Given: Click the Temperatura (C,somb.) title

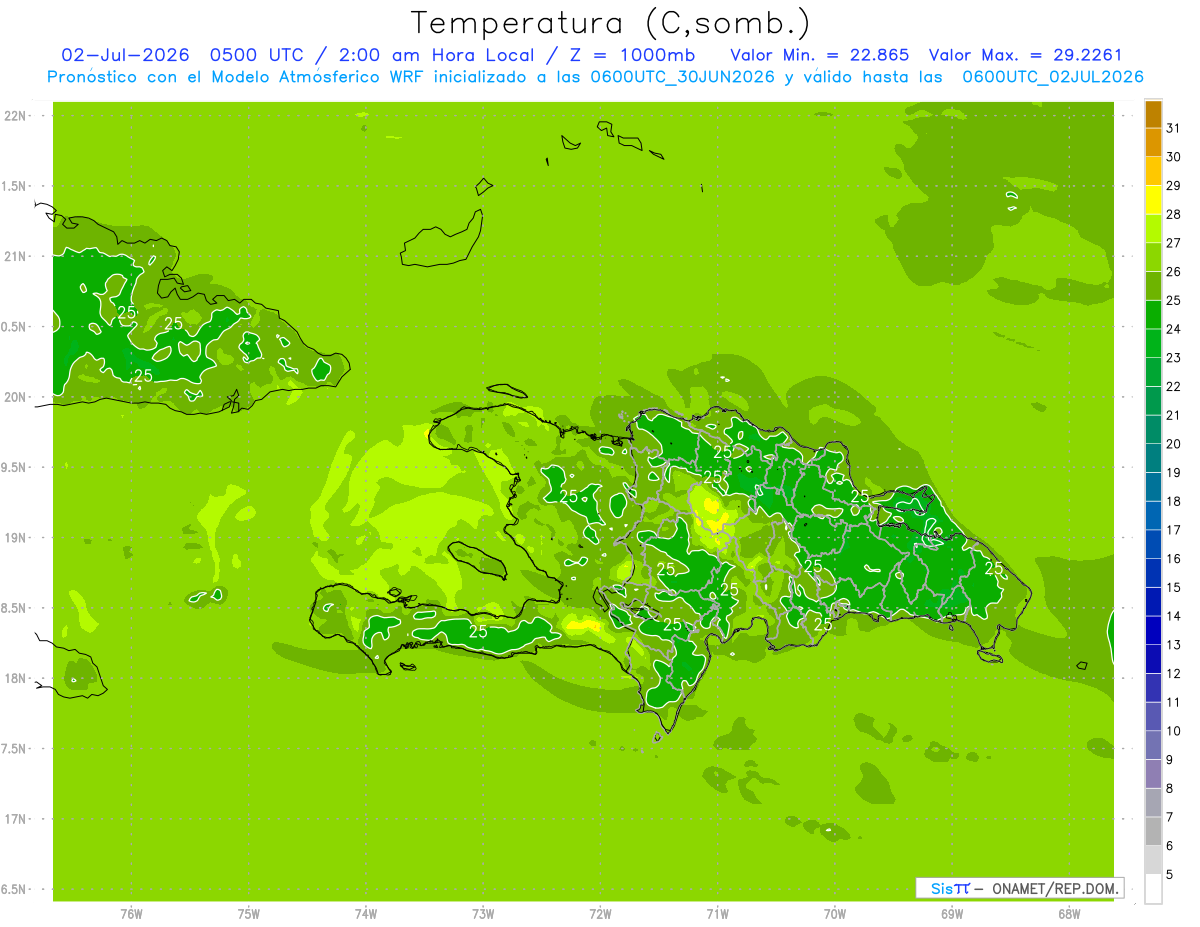Looking at the screenshot, I should (611, 23).
